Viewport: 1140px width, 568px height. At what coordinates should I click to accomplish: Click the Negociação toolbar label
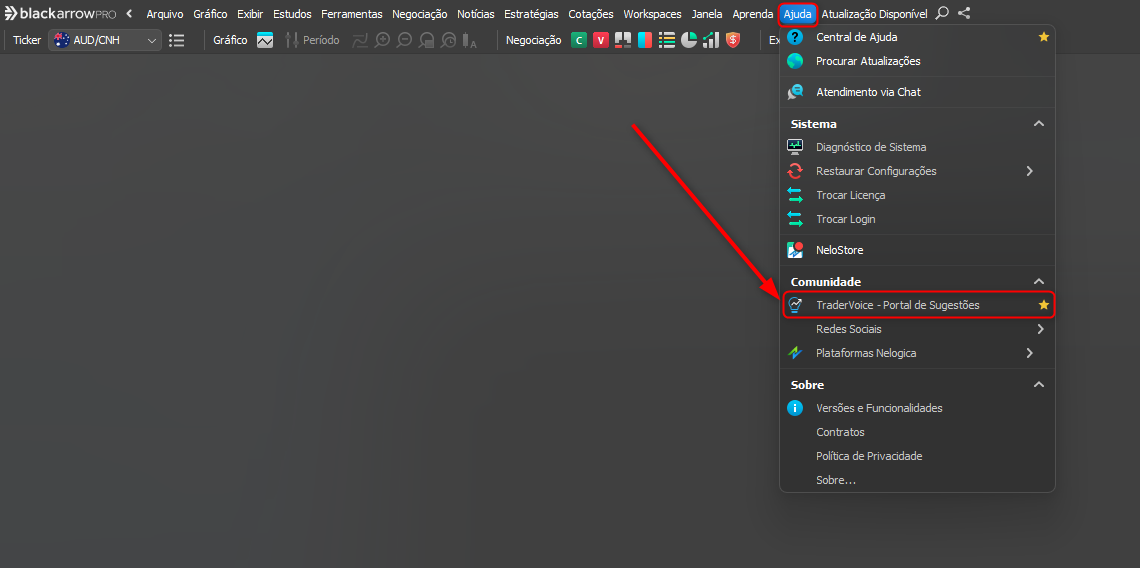[534, 41]
